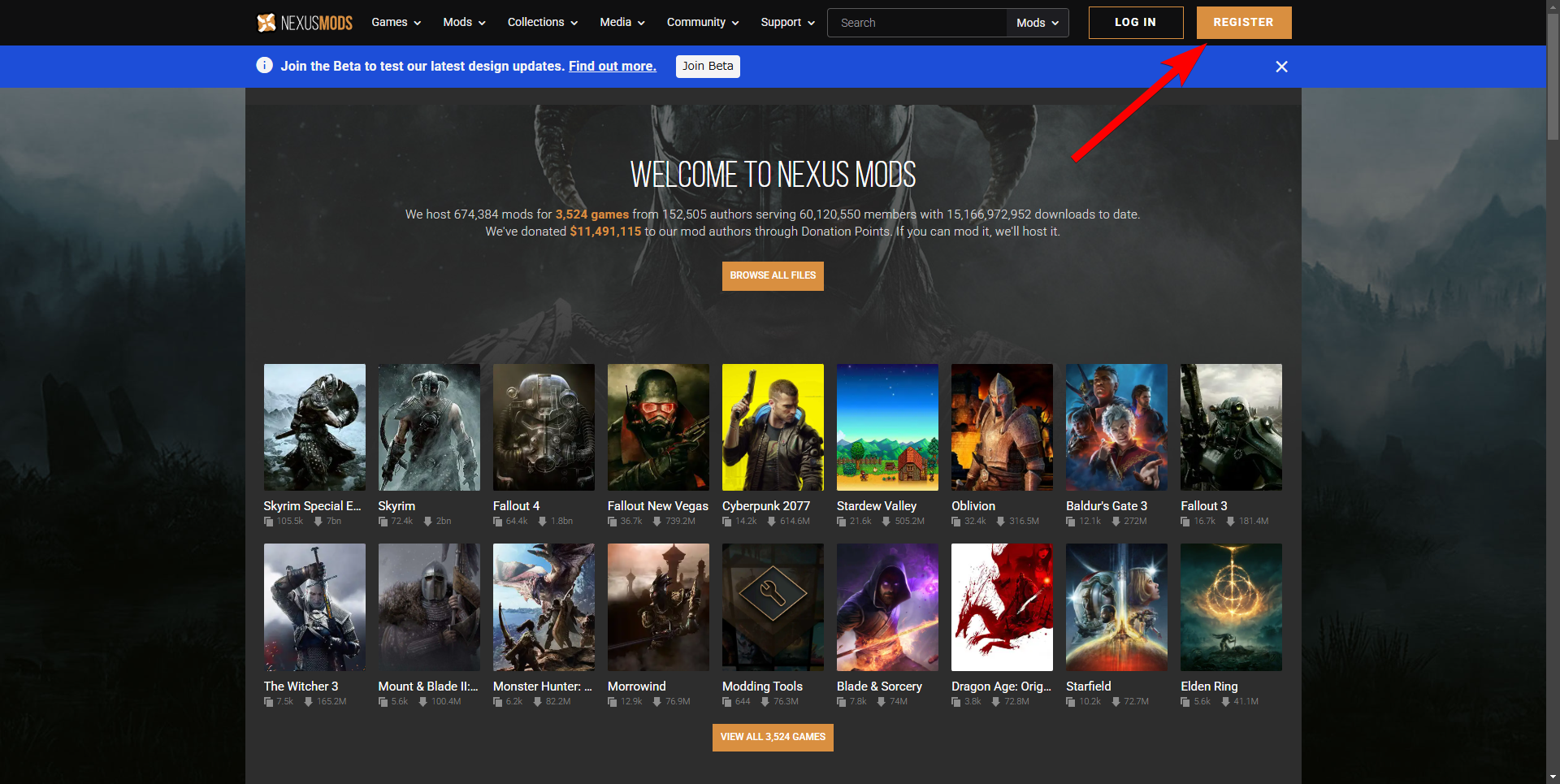Open the Stardew Valley cover
The height and width of the screenshot is (784, 1560).
click(887, 427)
